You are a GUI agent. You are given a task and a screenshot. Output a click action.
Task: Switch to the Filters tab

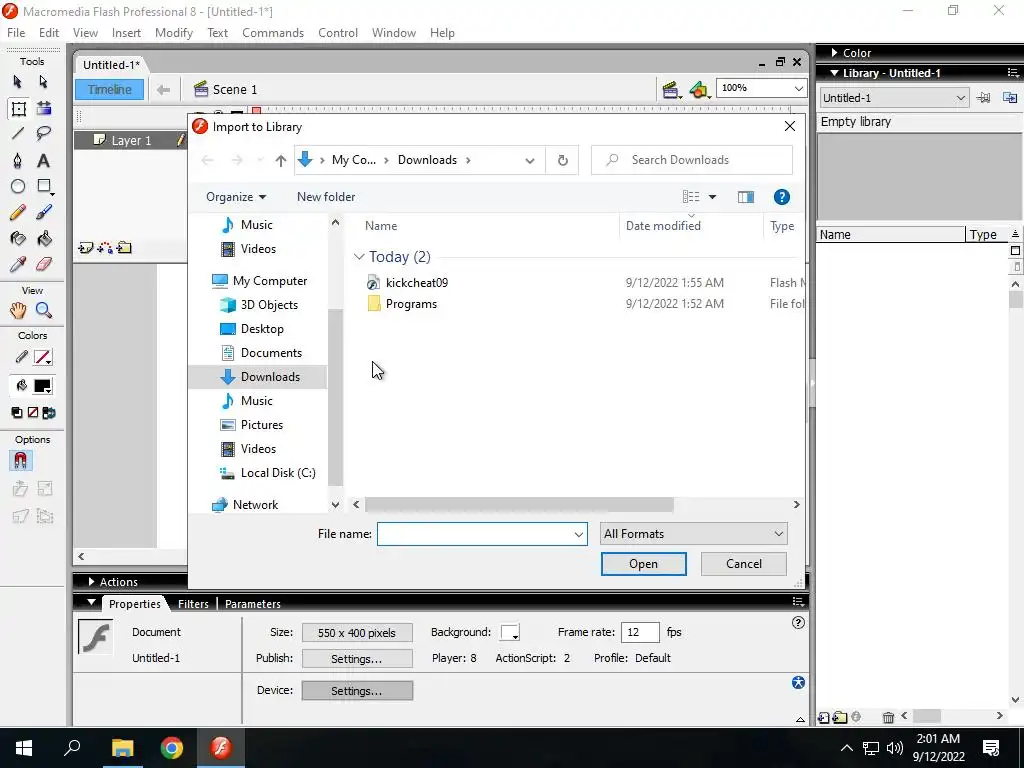193,604
